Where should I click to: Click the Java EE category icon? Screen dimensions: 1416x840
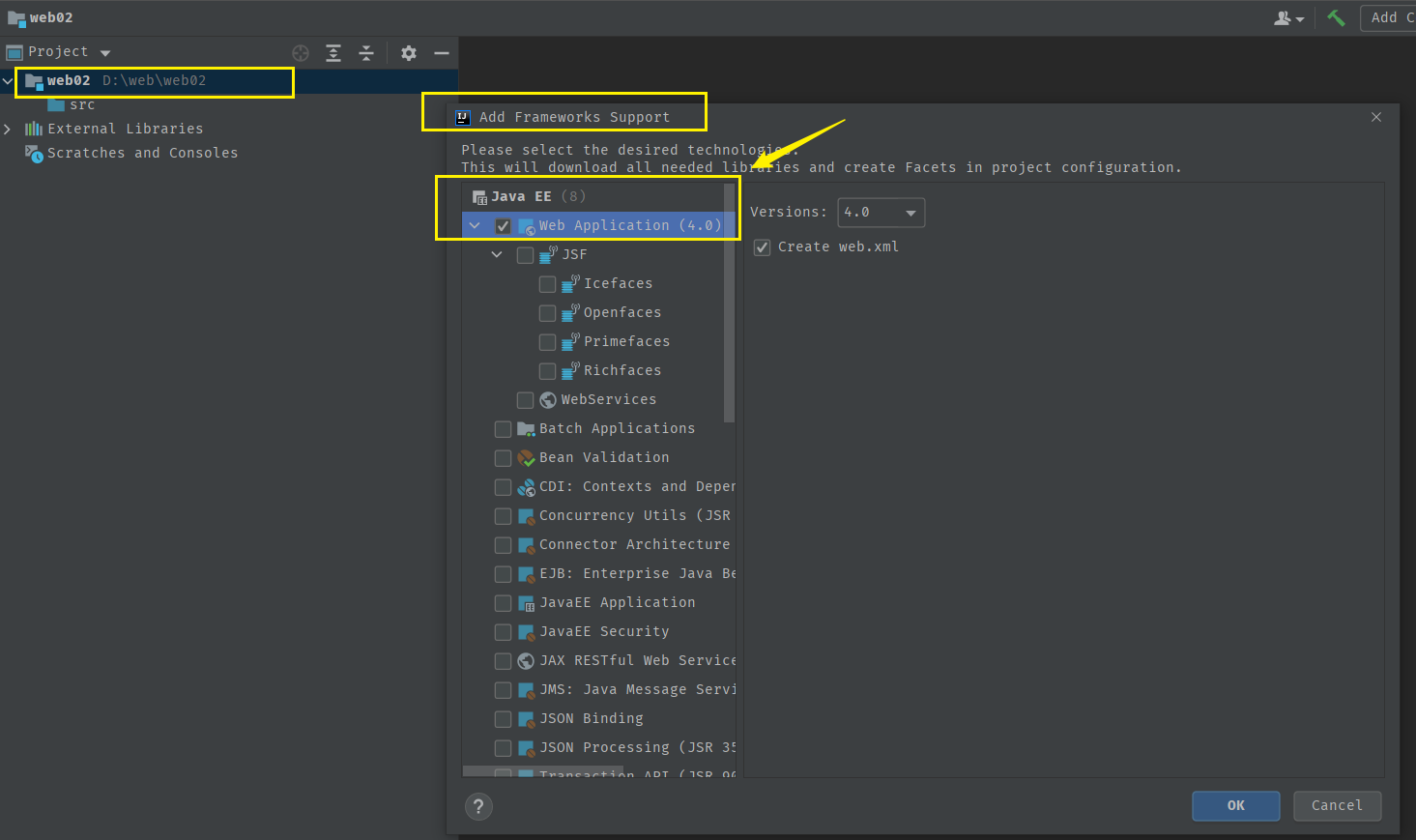click(x=479, y=197)
